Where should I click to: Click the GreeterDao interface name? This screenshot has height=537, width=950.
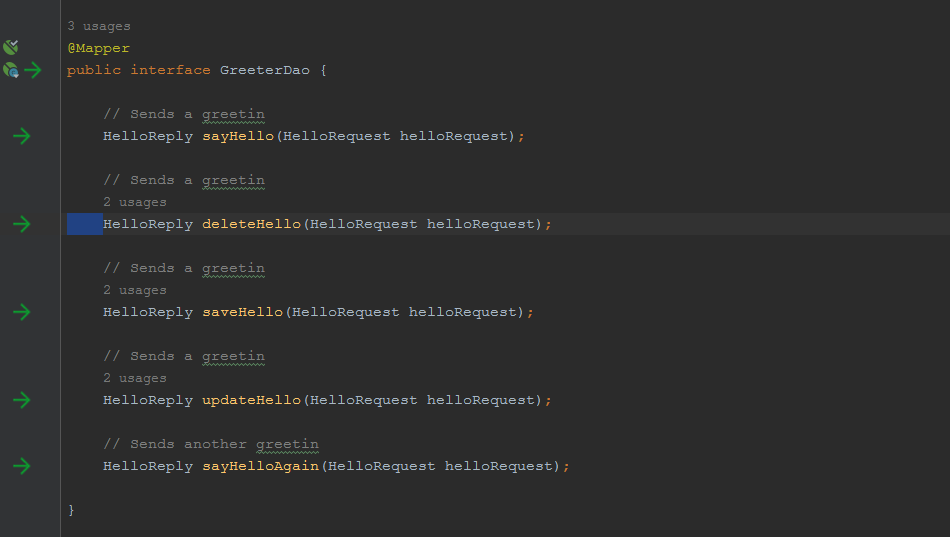point(265,70)
